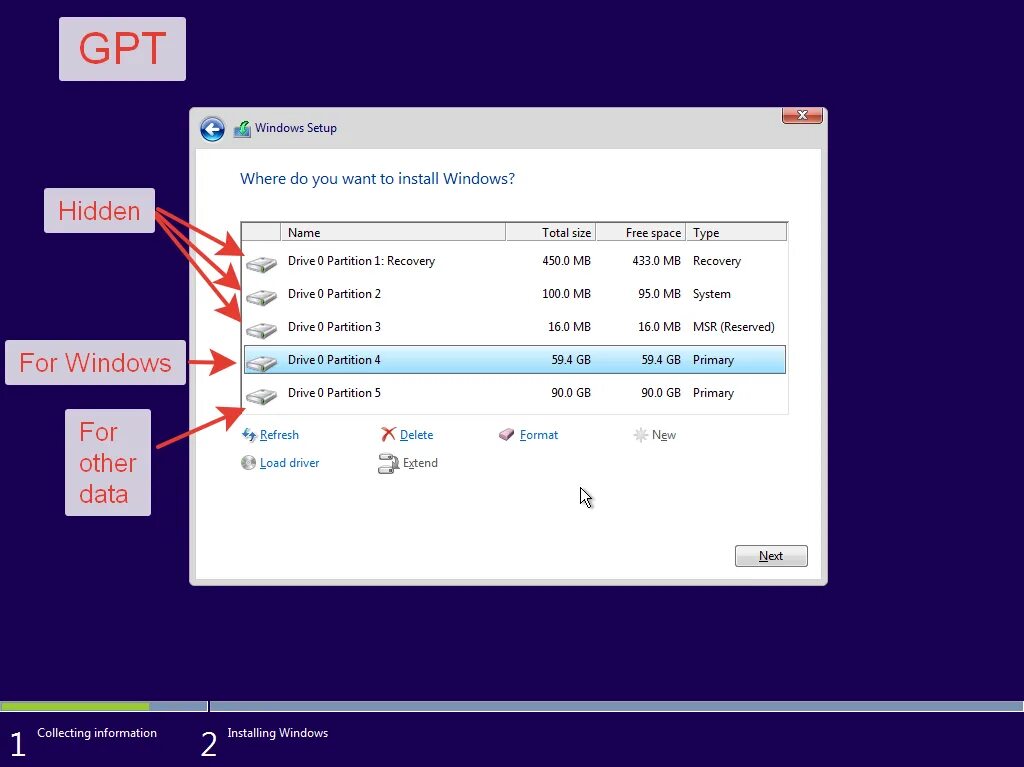Close the Windows Setup dialog
1024x767 pixels.
(802, 115)
